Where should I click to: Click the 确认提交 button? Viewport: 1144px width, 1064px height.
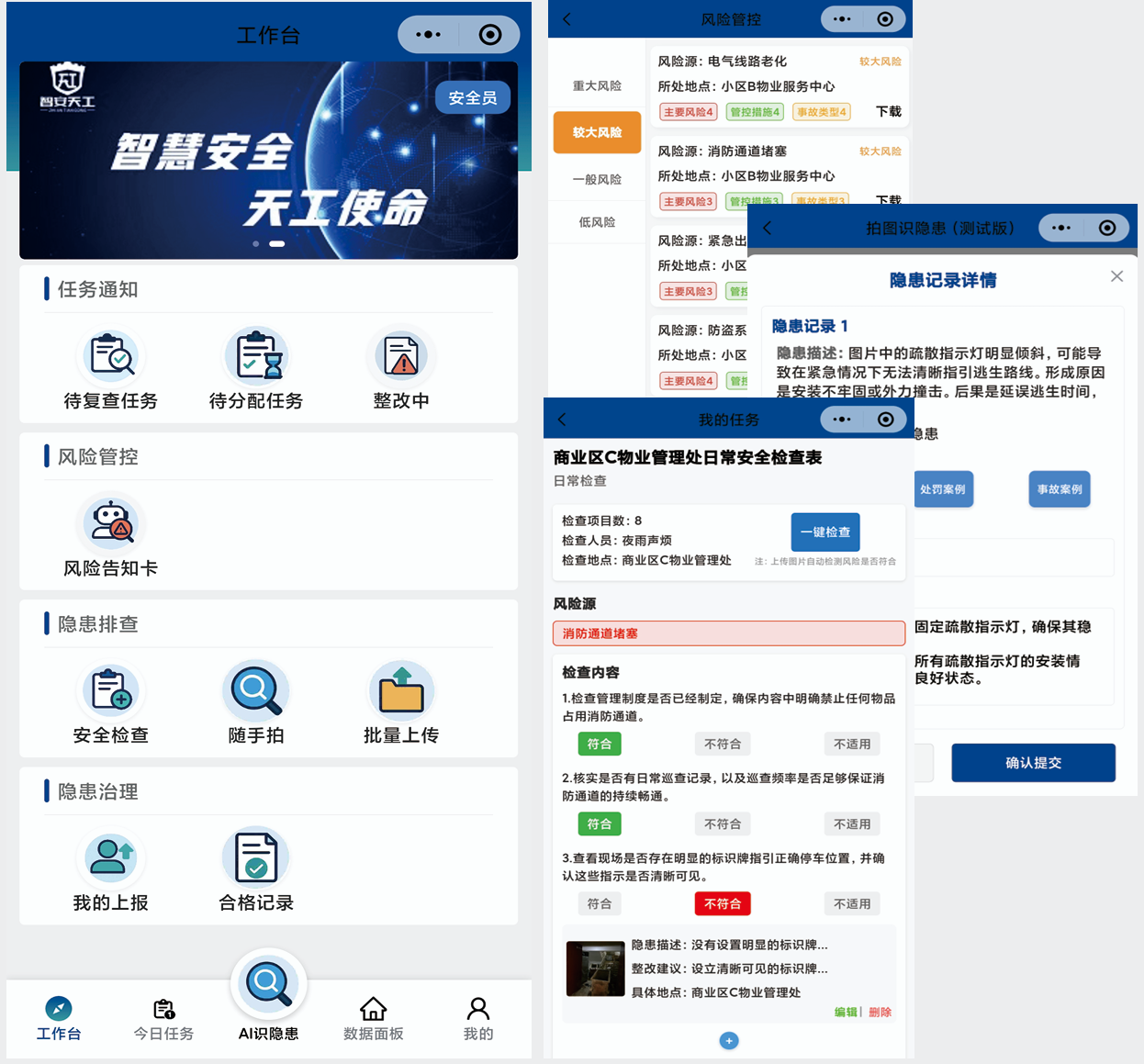coord(1033,763)
